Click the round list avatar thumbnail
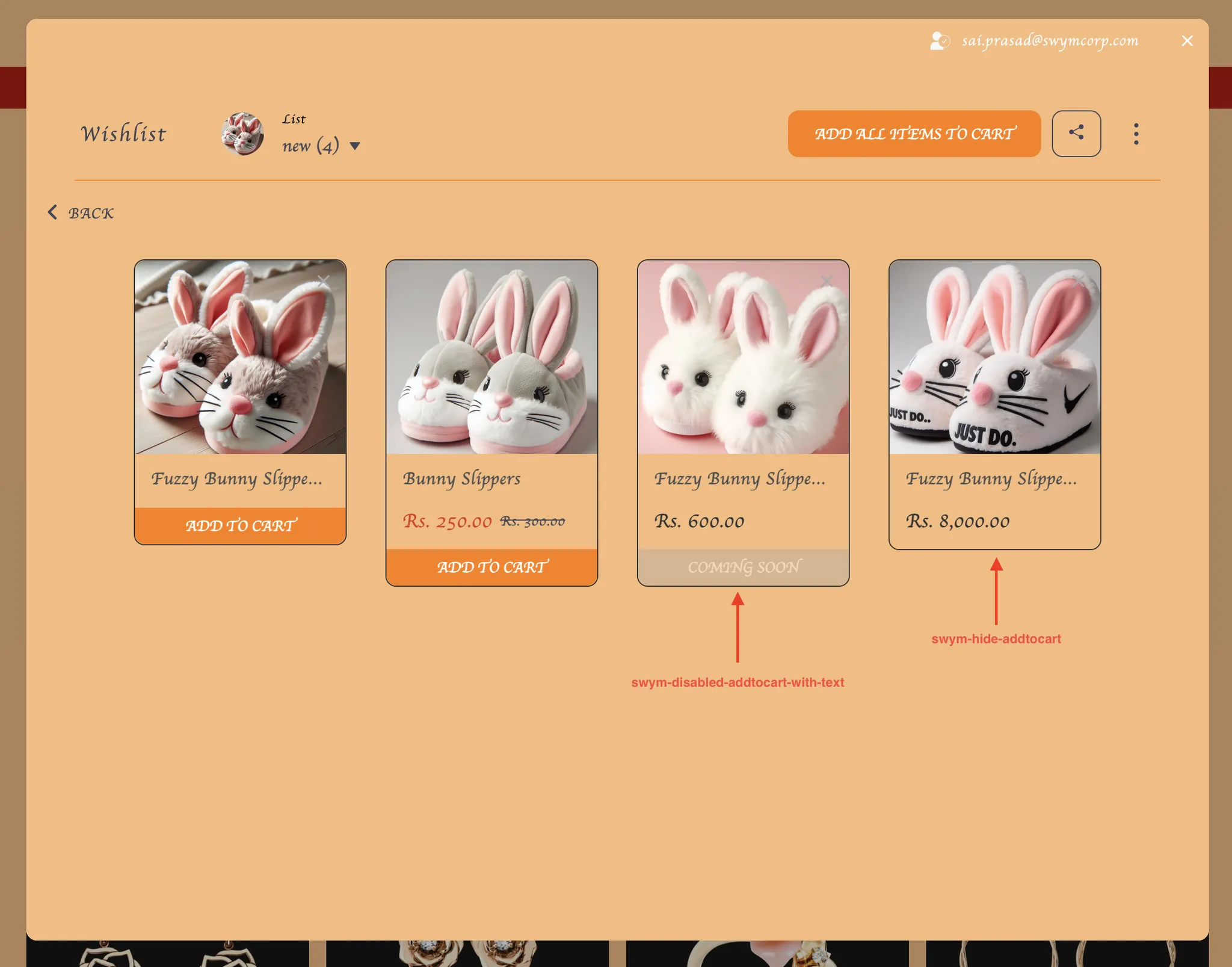Viewport: 1232px width, 967px height. pos(242,134)
